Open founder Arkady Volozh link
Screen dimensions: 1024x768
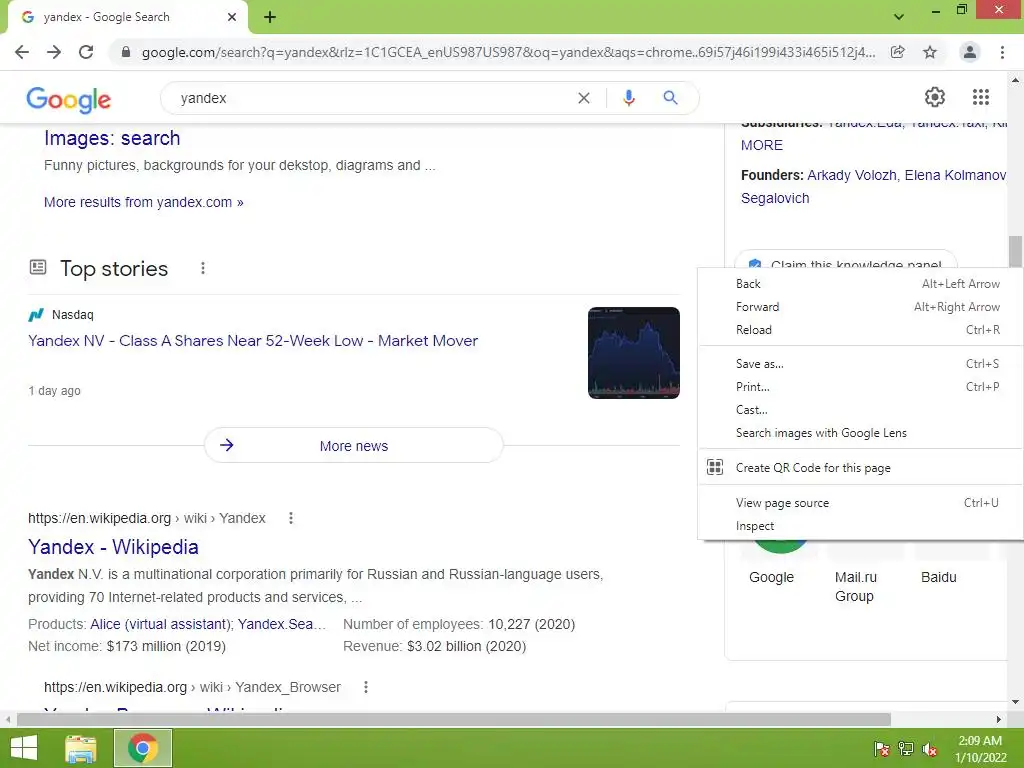point(852,176)
